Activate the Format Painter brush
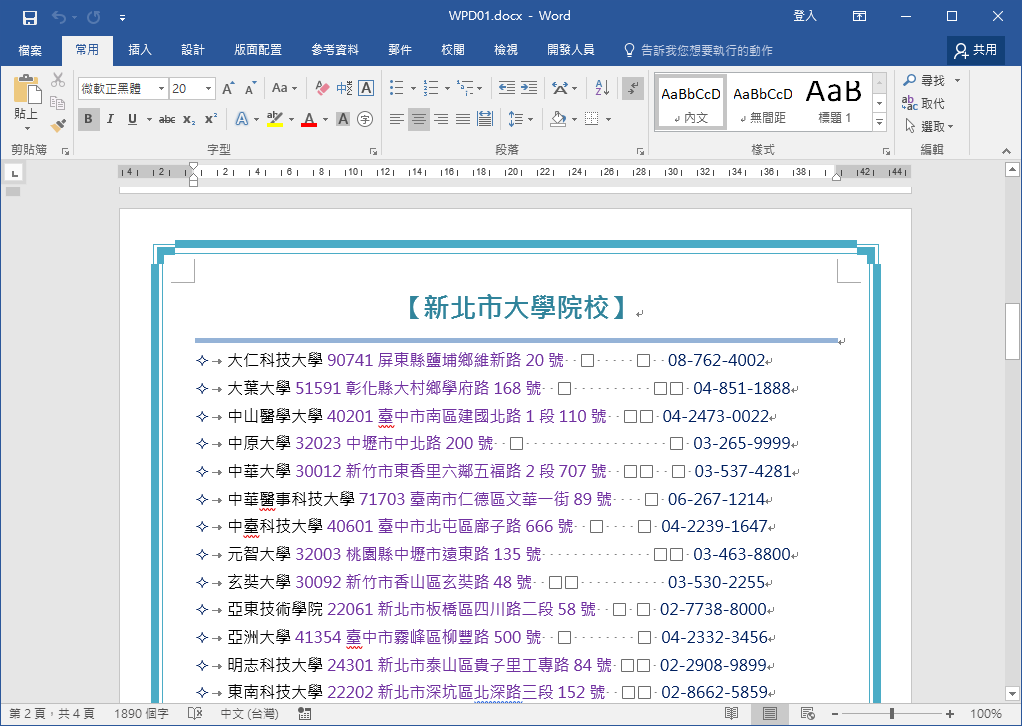This screenshot has width=1022, height=726. [58, 124]
